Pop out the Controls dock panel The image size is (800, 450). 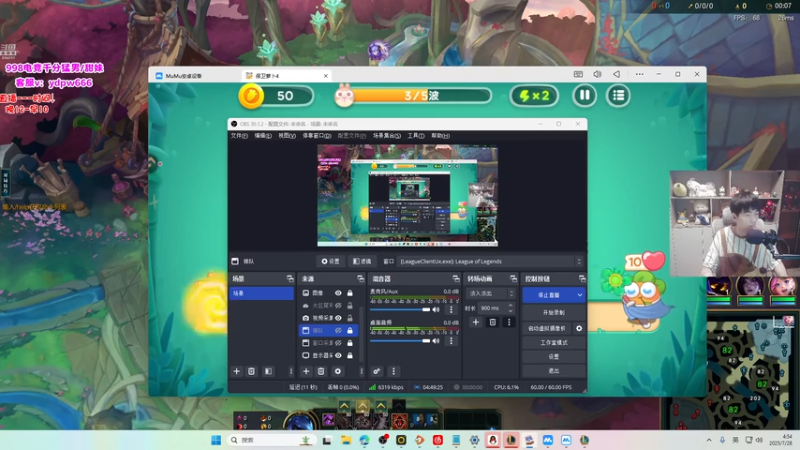[582, 279]
